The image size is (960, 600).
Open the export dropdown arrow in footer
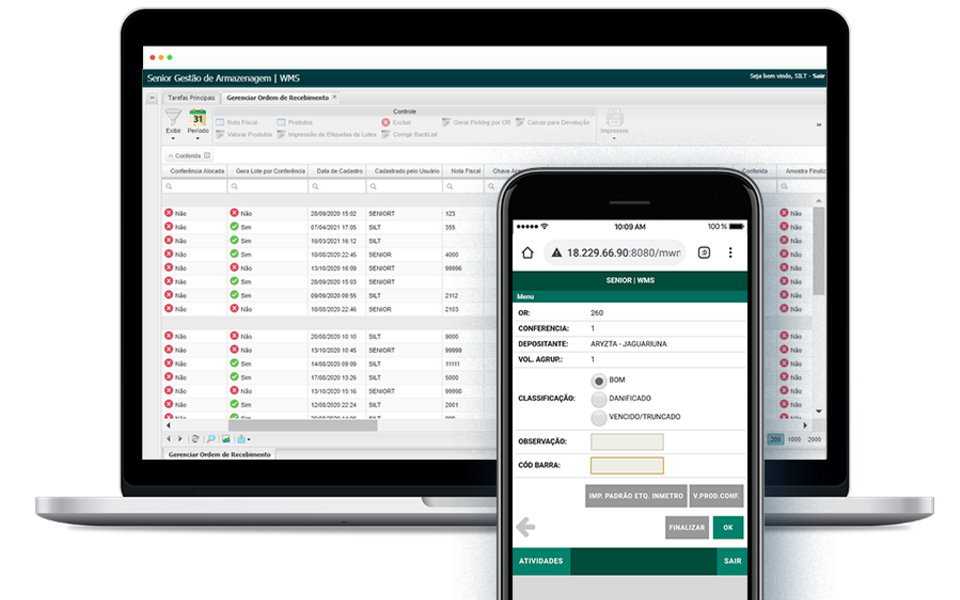[x=249, y=440]
